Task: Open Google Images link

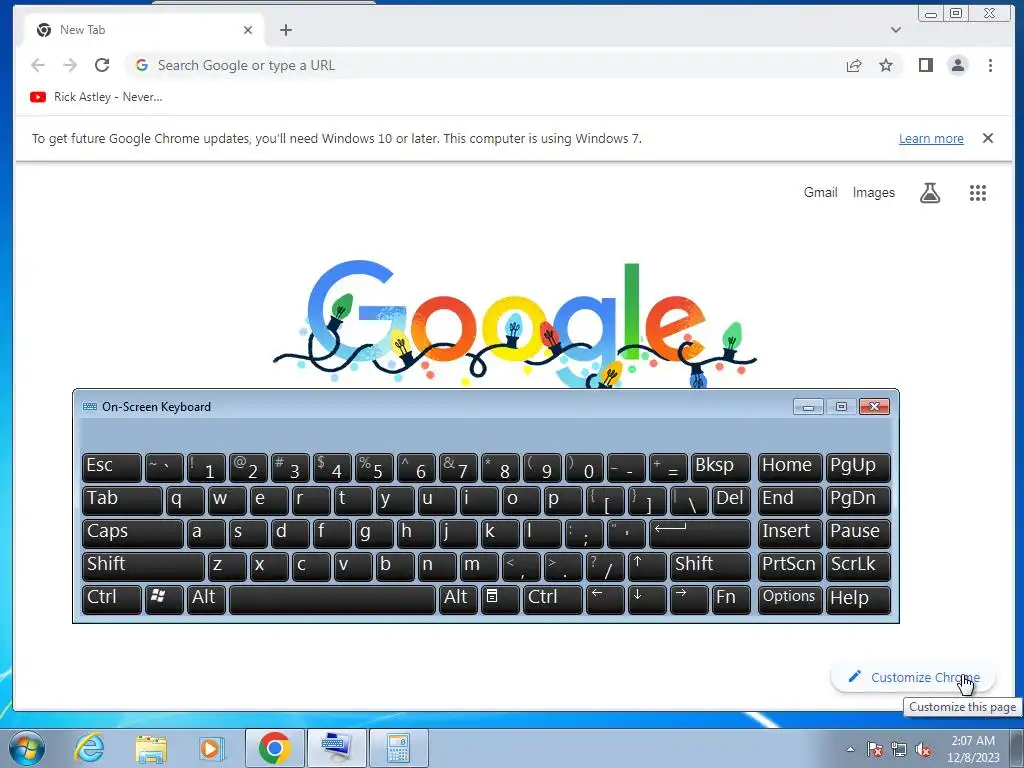Action: tap(873, 193)
